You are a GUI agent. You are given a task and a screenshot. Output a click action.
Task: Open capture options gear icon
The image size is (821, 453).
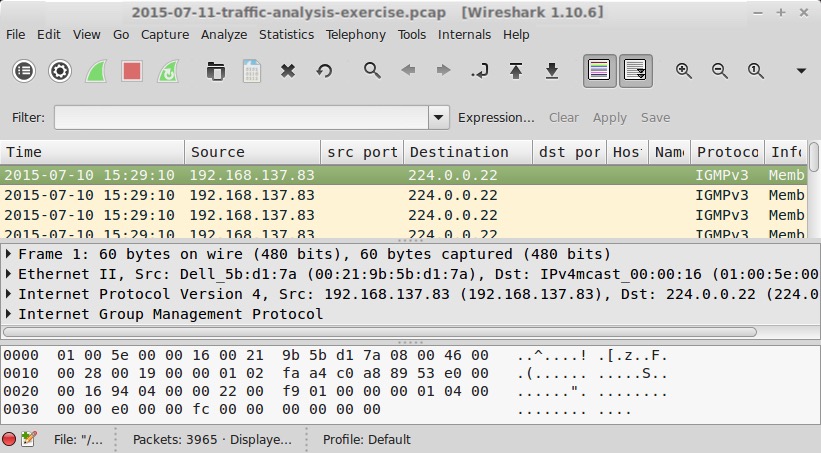pos(60,71)
